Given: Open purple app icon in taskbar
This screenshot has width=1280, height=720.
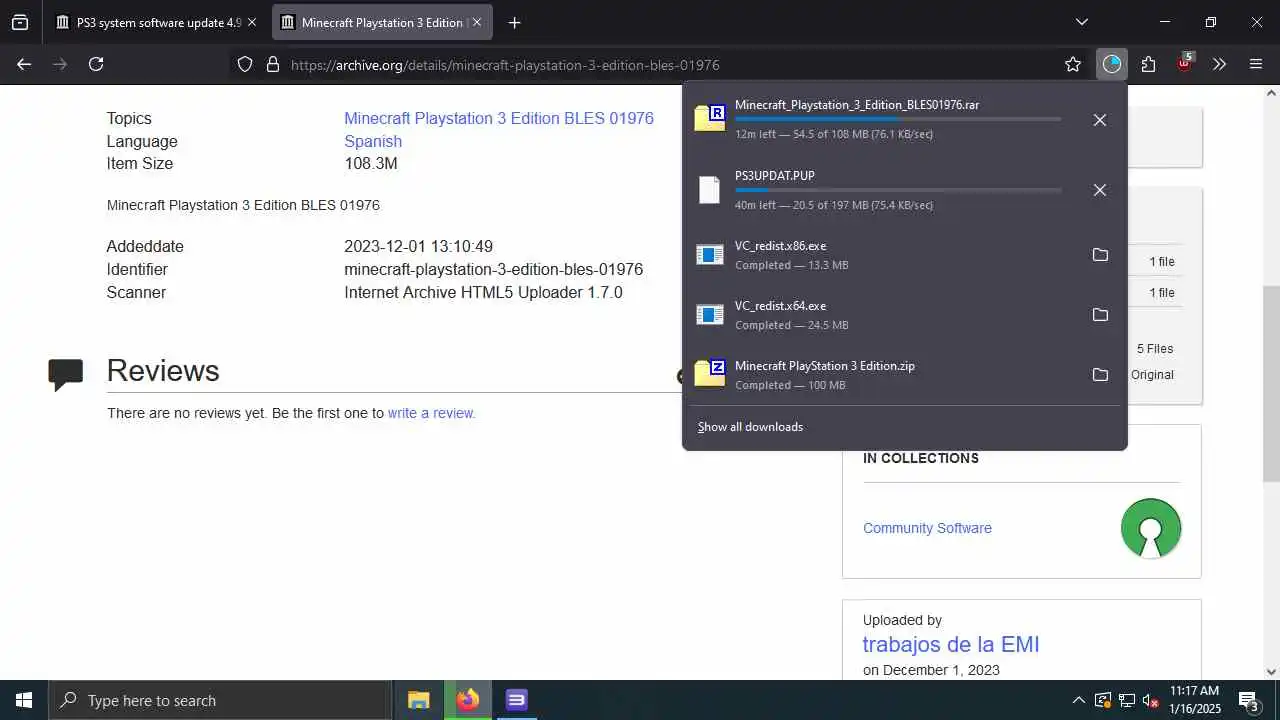Looking at the screenshot, I should [516, 700].
